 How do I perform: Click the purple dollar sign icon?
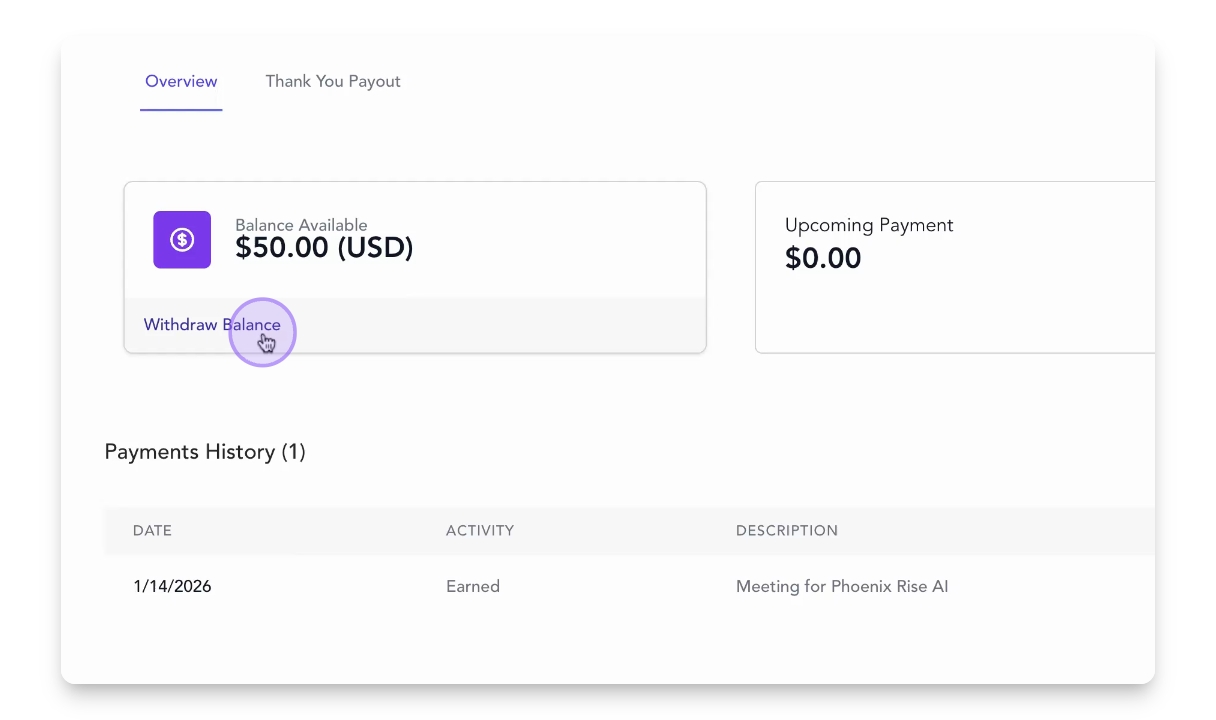[182, 240]
